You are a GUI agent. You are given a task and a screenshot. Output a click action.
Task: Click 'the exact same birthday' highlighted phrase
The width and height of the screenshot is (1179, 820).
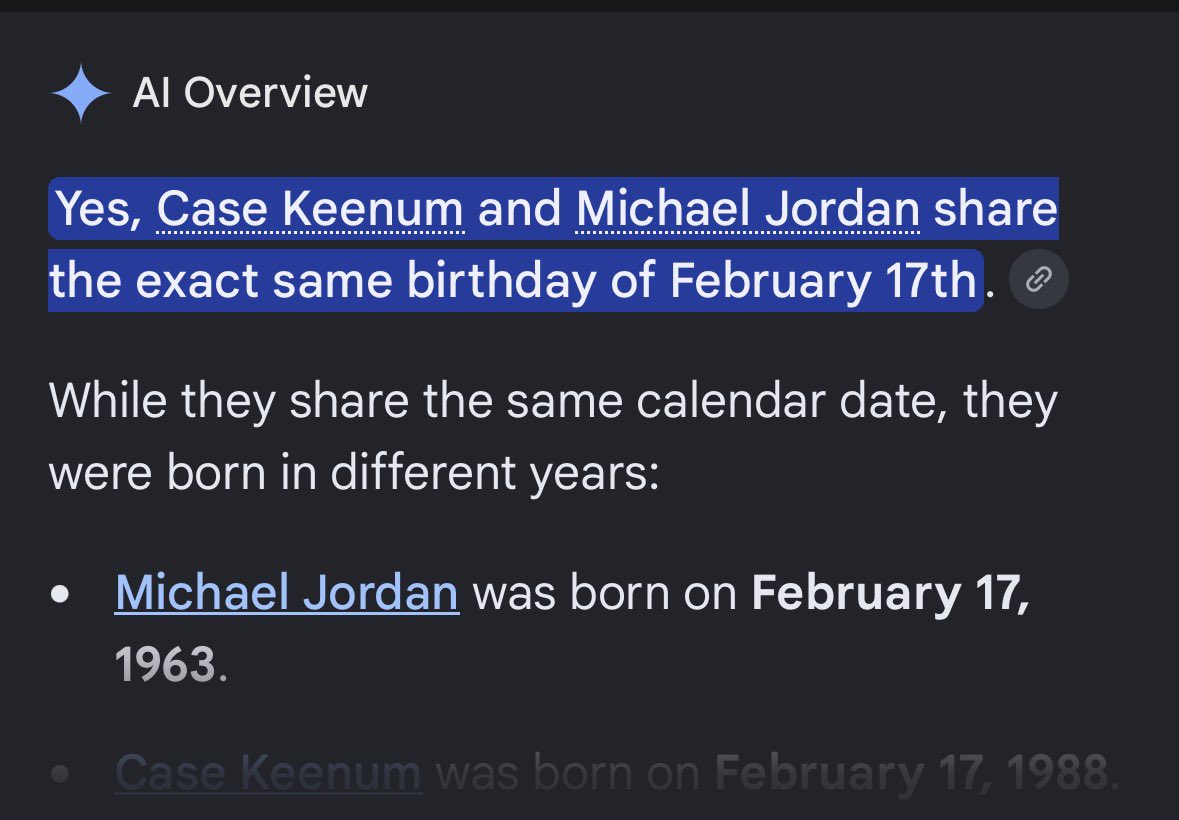coord(322,281)
